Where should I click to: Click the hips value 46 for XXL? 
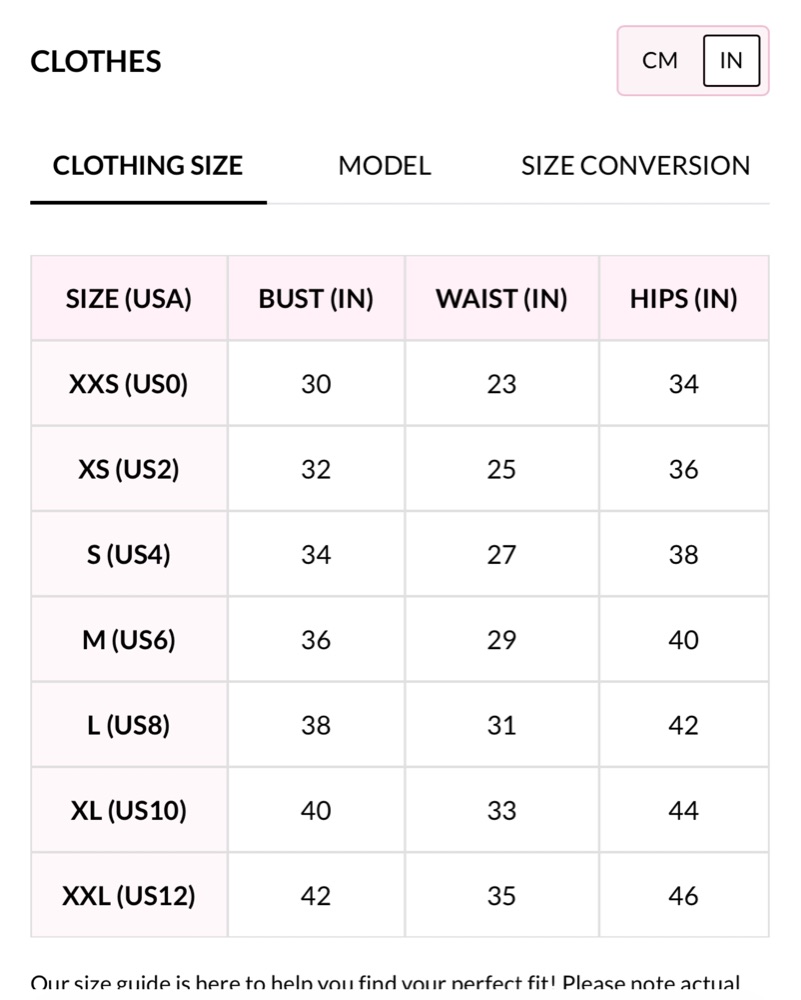[x=684, y=896]
